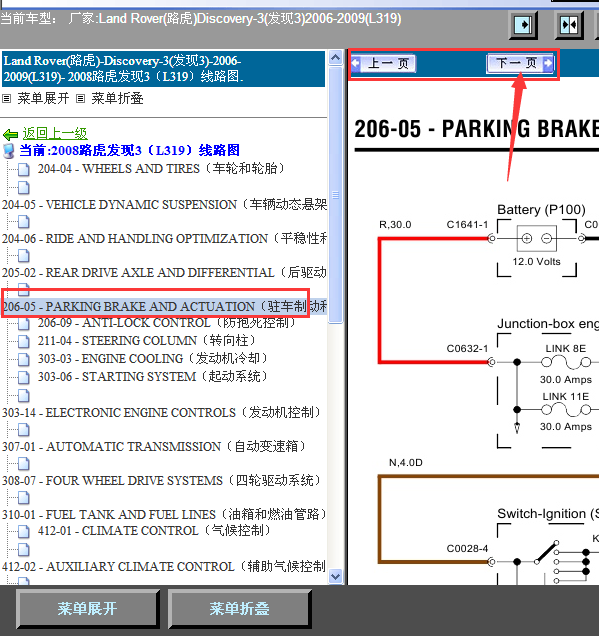Viewport: 599px width, 636px height.
Task: Click page icon above 205-02 REAR DRIVE AXLE
Action: 24,256
